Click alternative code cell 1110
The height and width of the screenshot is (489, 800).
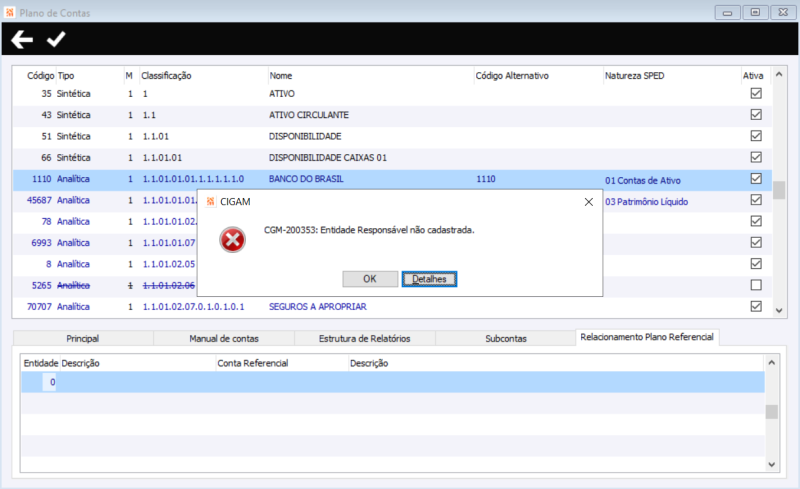point(486,179)
